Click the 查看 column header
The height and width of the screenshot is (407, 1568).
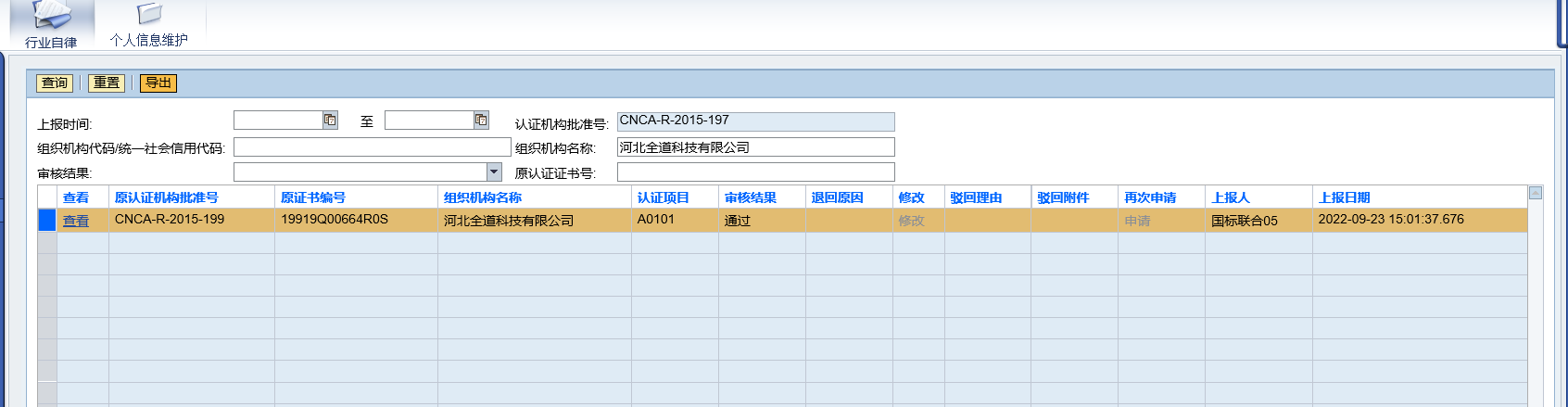pos(76,197)
